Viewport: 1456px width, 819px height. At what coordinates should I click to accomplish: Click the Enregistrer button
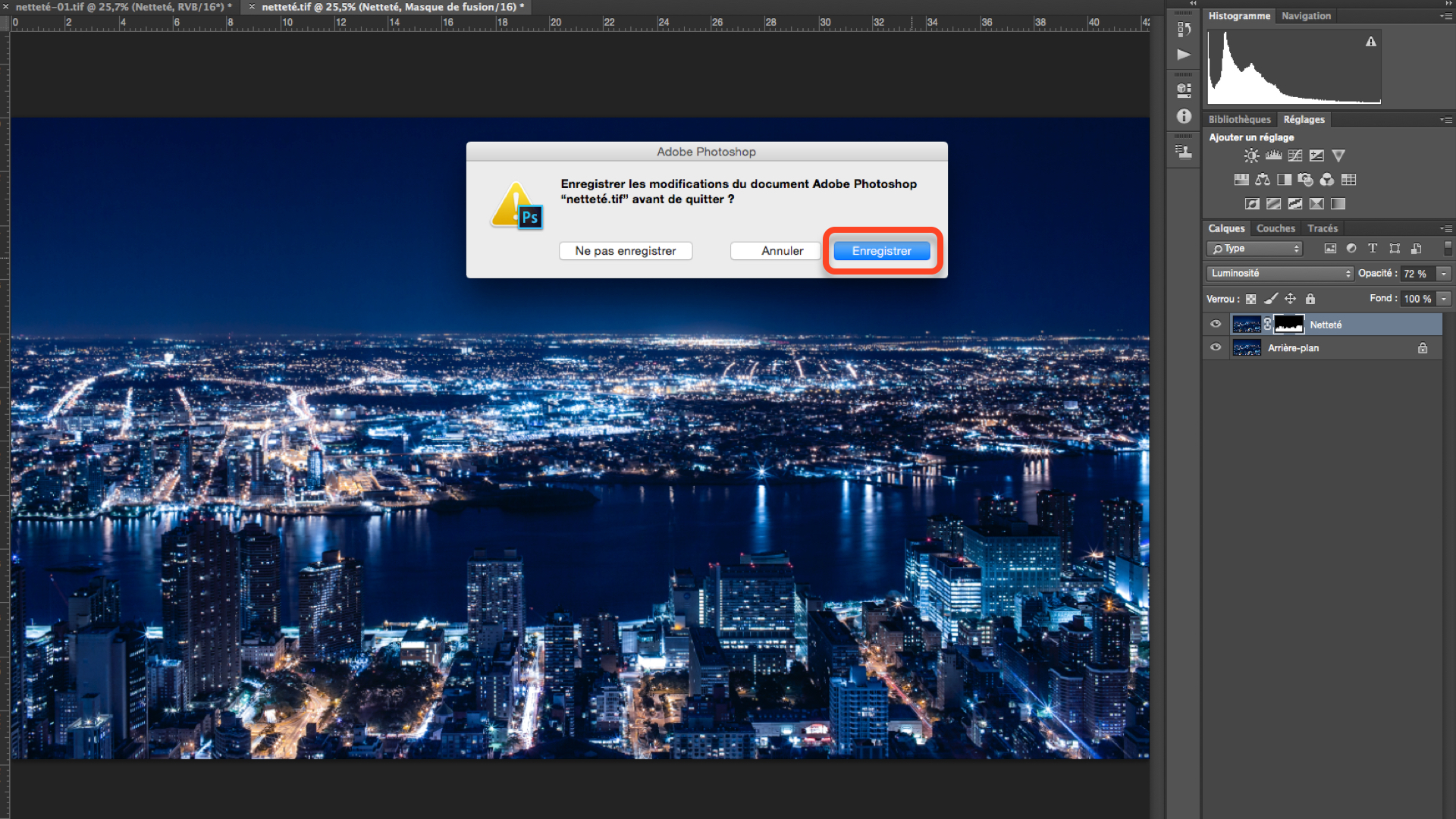click(x=881, y=251)
